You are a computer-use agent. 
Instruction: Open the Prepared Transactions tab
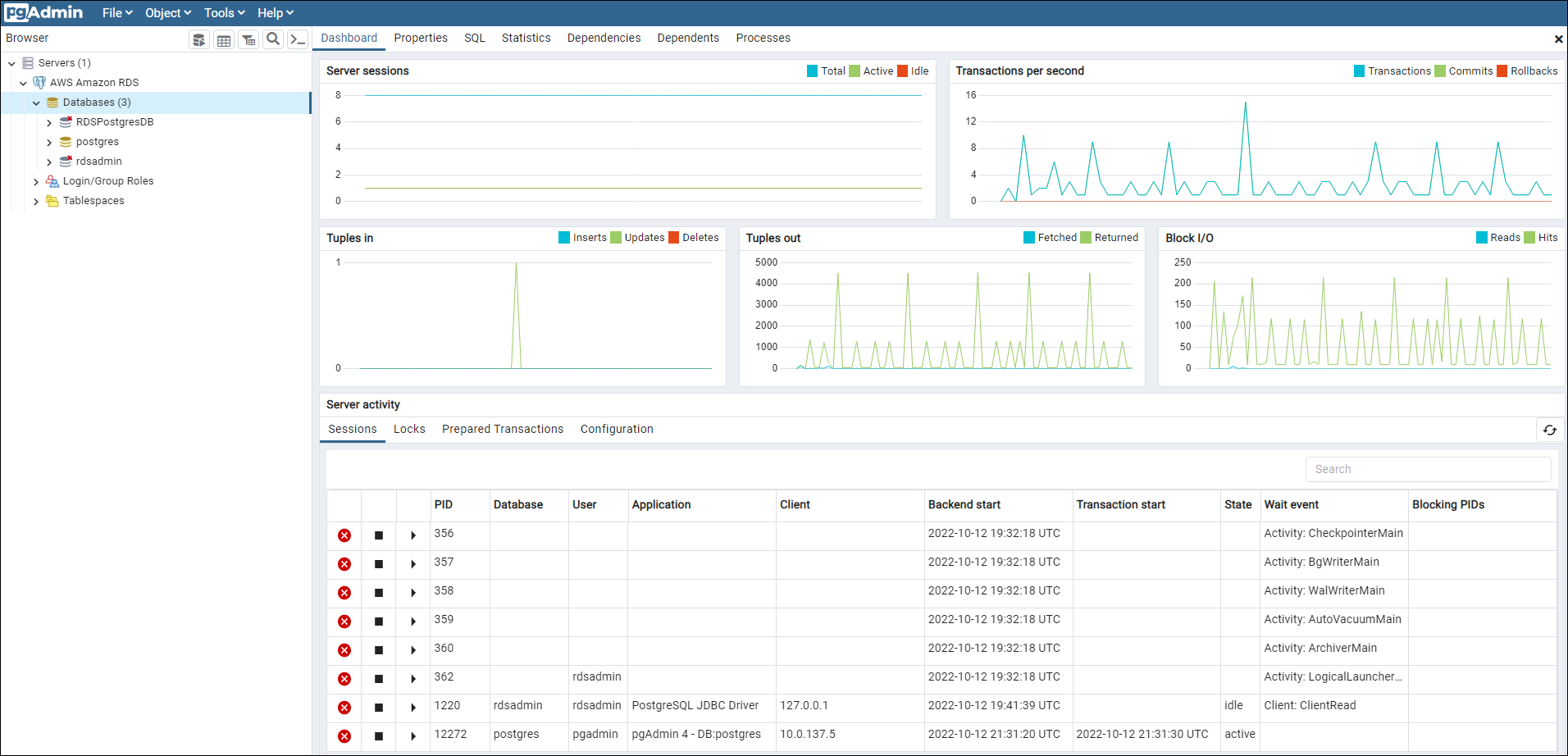click(503, 429)
